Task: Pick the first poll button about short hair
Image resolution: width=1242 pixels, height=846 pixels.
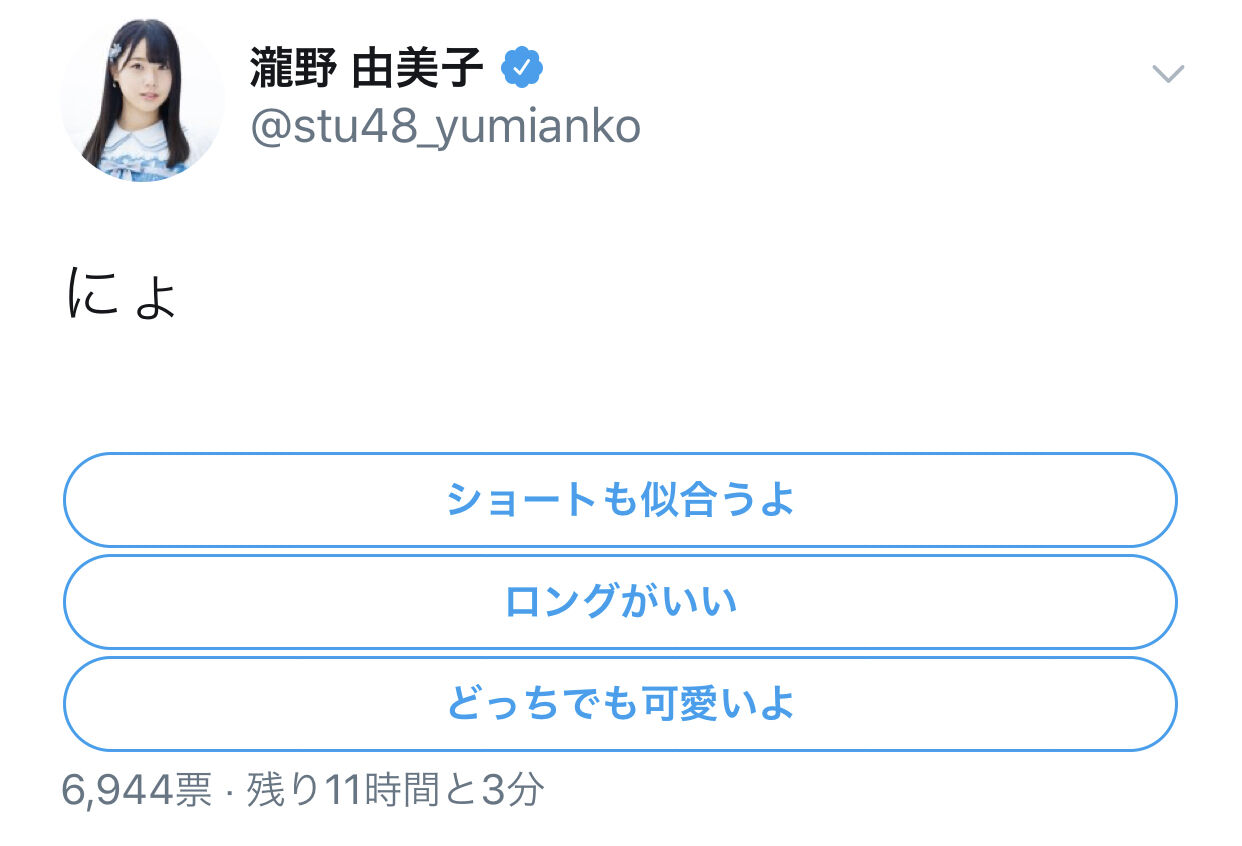Action: tap(620, 500)
